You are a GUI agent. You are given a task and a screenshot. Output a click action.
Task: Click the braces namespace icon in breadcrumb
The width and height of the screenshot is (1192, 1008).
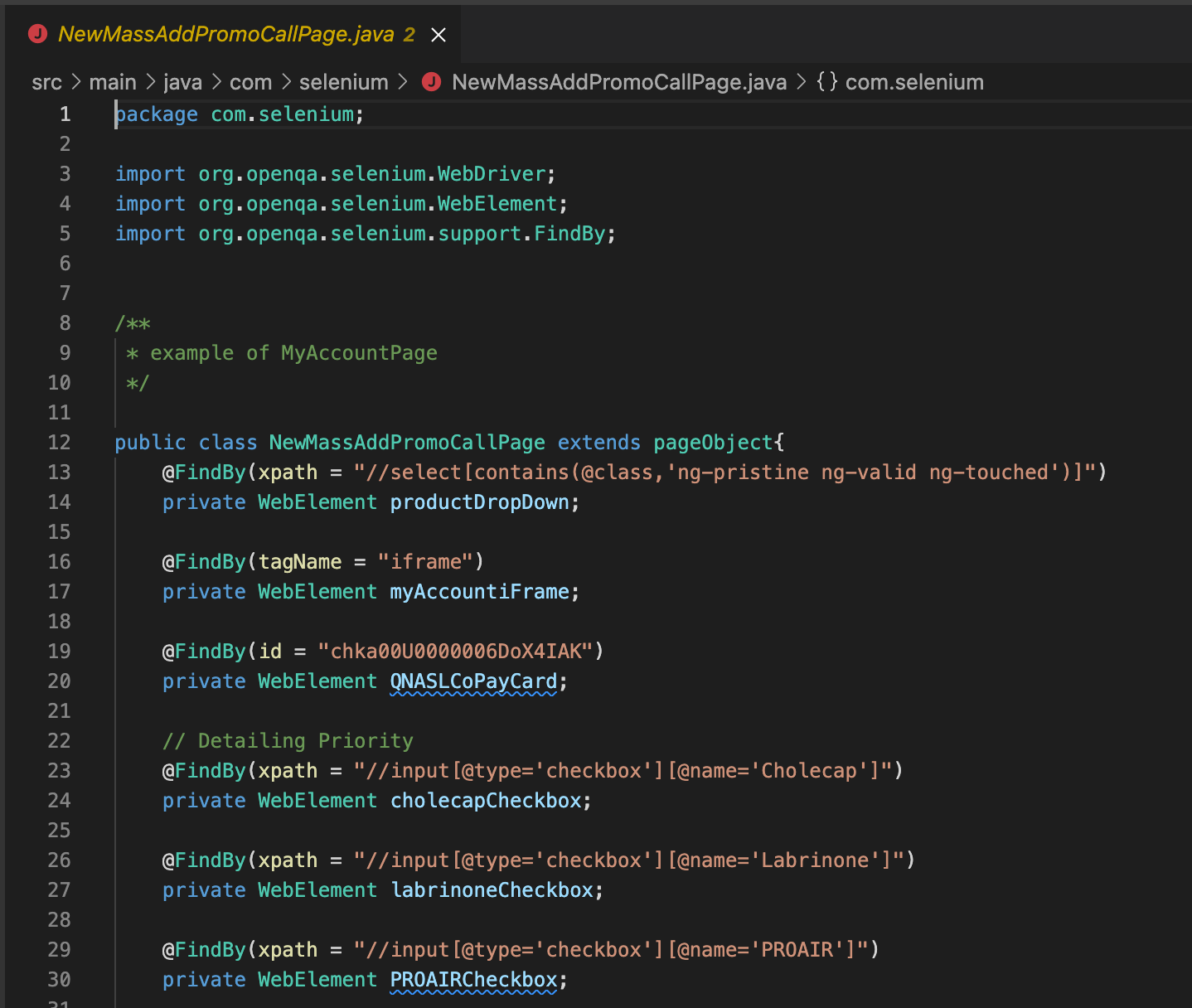[x=827, y=82]
